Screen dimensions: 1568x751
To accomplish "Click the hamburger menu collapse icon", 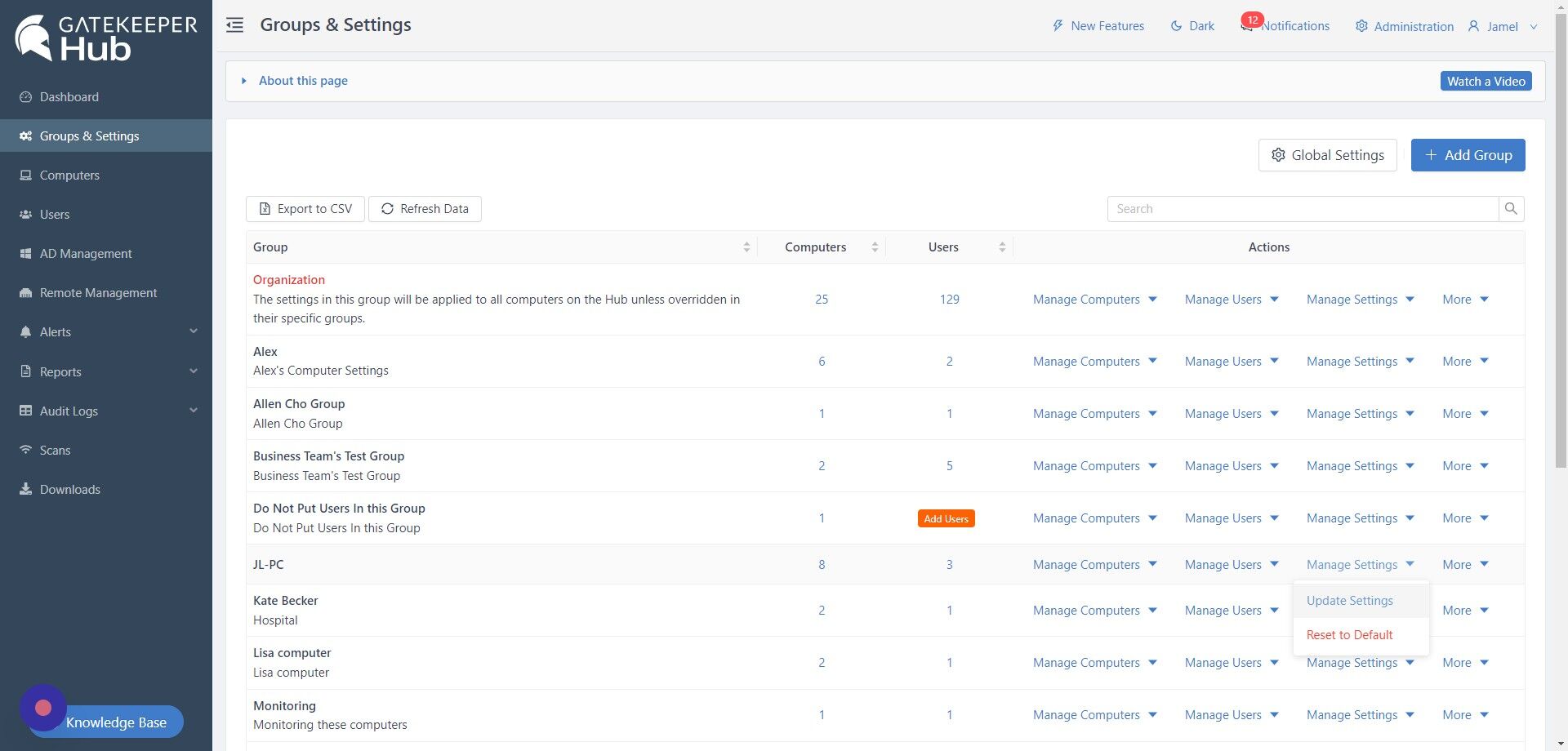I will (x=234, y=25).
